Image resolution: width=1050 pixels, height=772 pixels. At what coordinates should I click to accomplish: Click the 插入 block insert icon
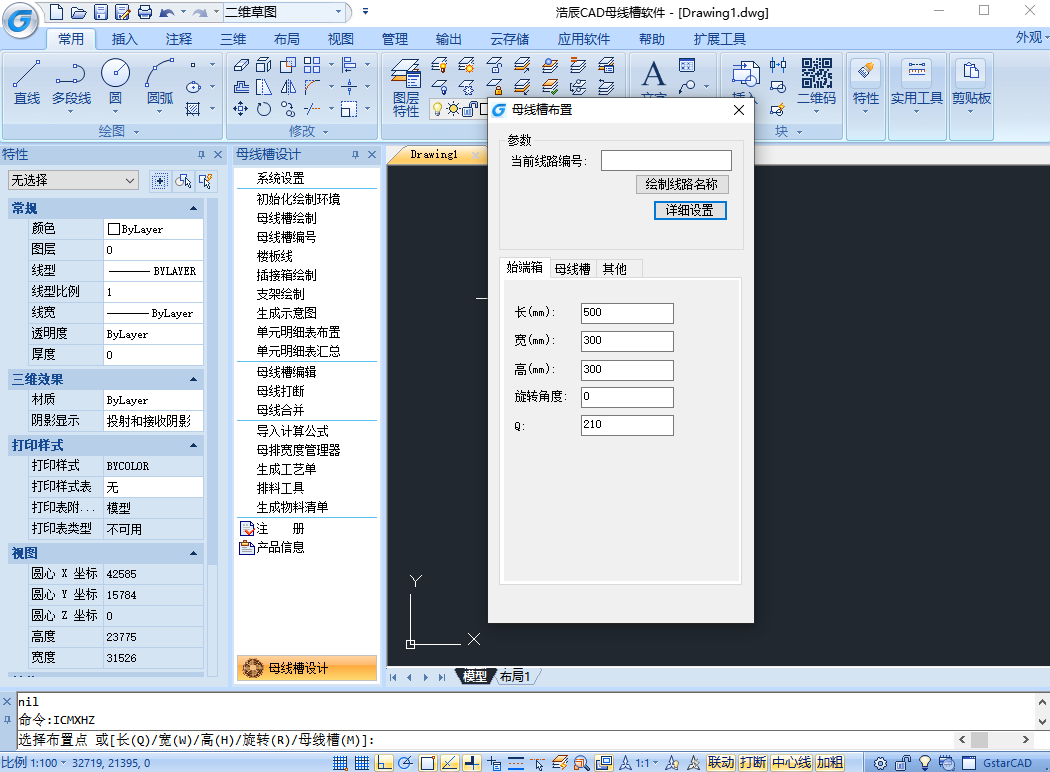pyautogui.click(x=745, y=74)
